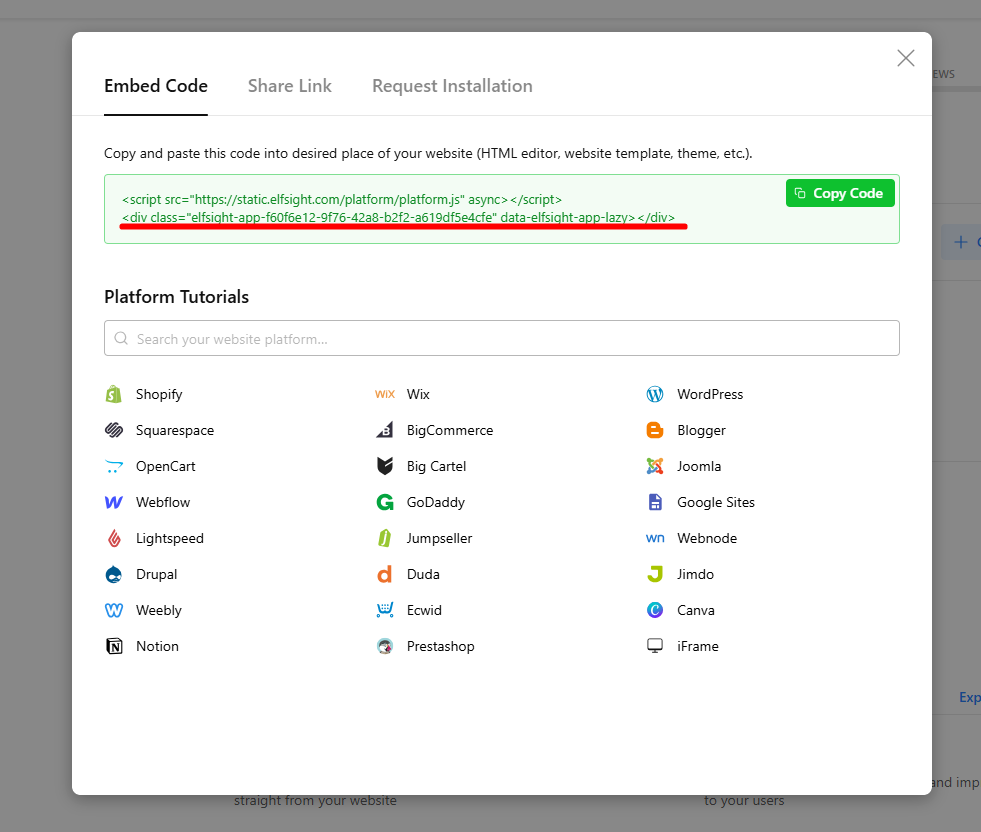The image size is (981, 832).
Task: Open the BigCommerce tutorial link
Action: (x=450, y=430)
